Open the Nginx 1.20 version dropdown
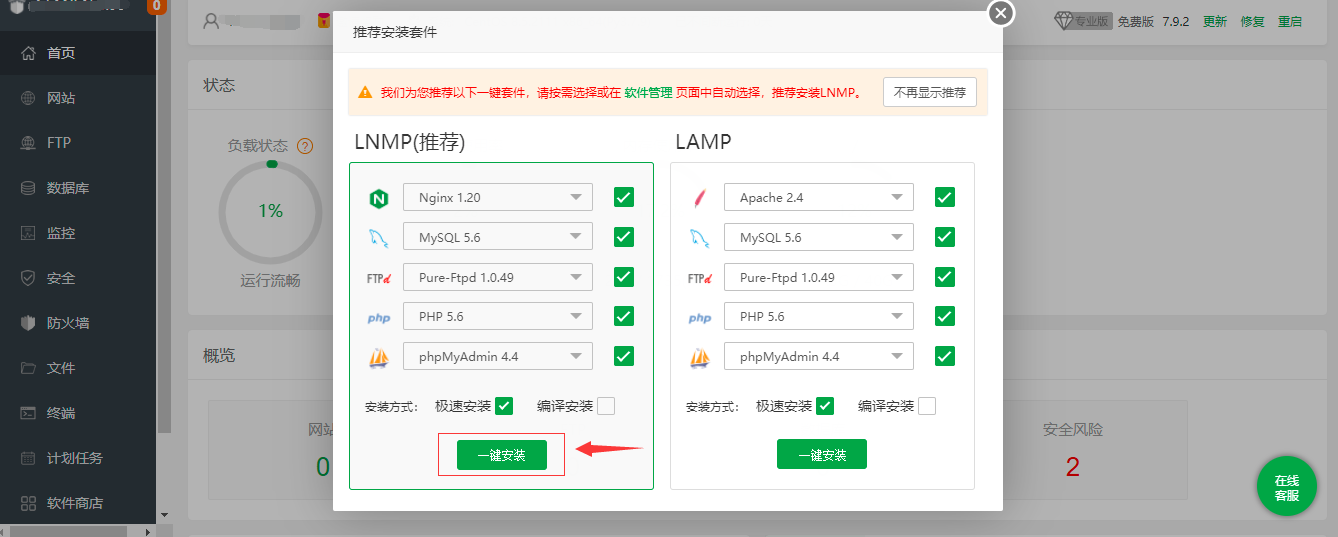The image size is (1338, 537). (x=498, y=197)
